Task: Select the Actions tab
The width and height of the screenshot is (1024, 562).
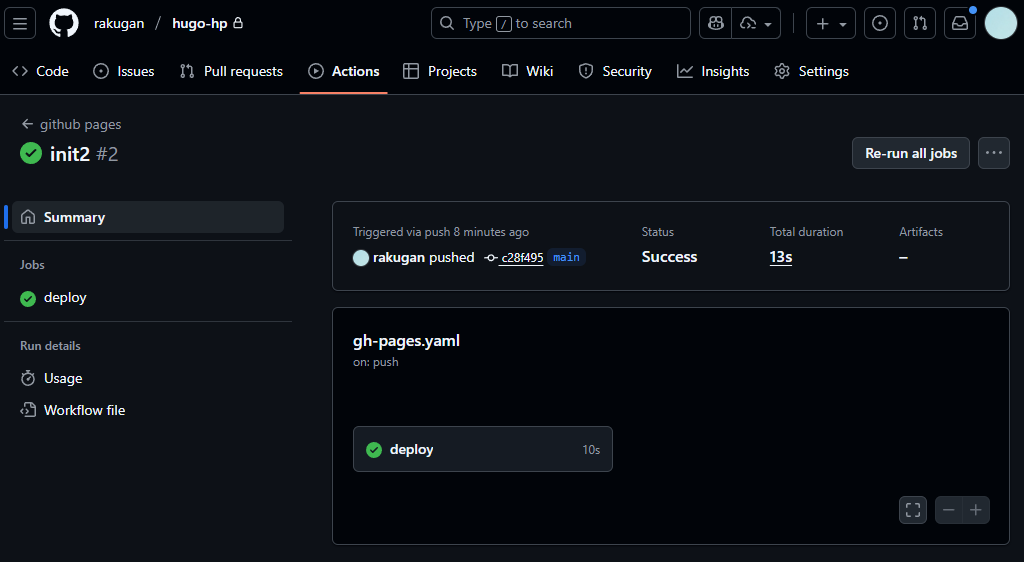Action: tap(344, 71)
